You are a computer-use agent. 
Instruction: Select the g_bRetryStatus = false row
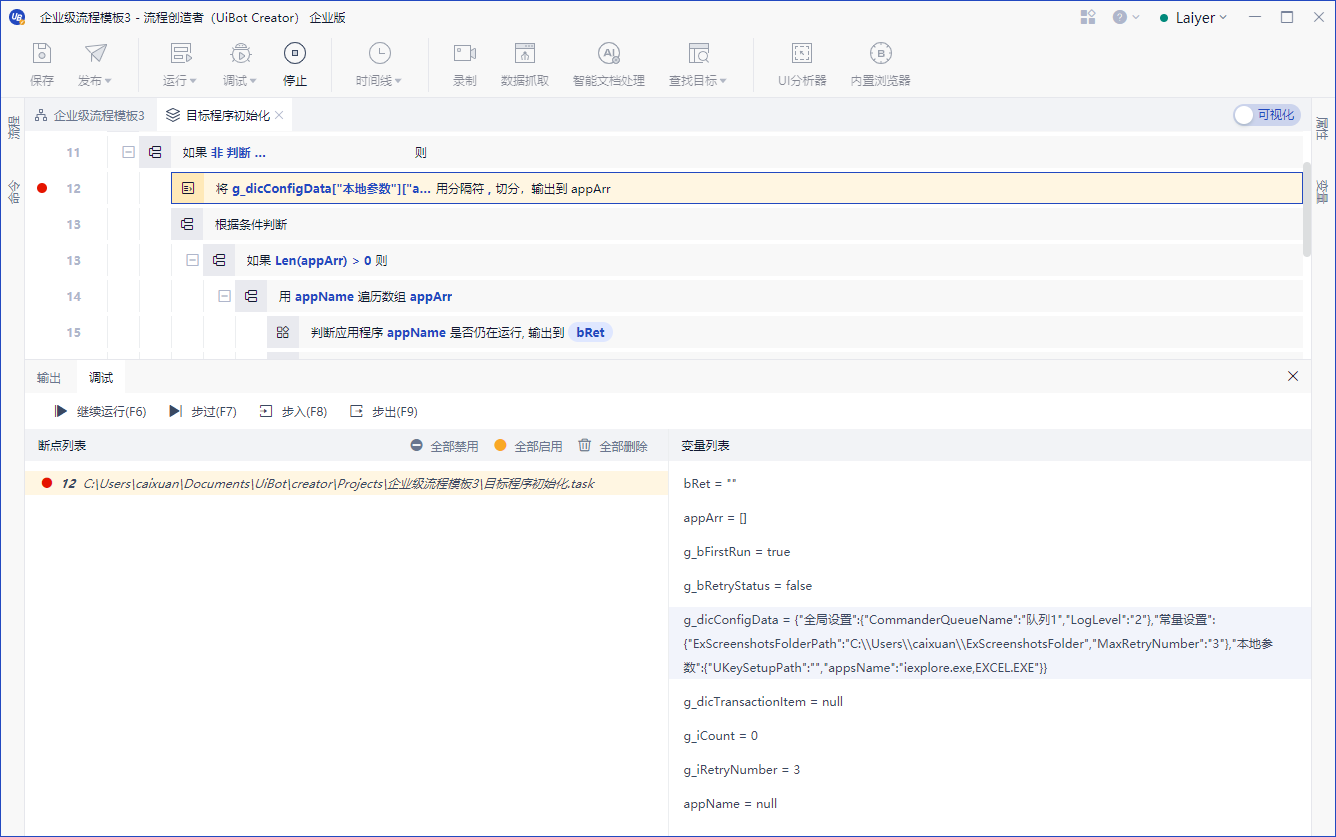point(990,586)
